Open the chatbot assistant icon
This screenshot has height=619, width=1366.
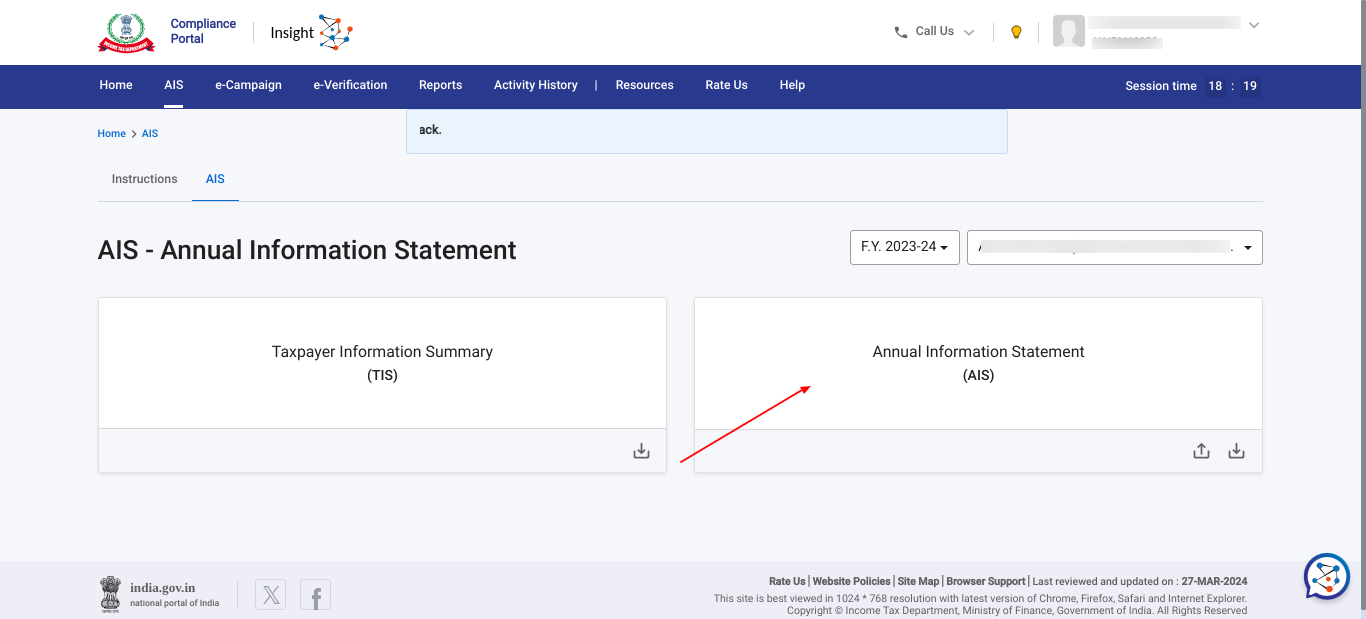1327,576
